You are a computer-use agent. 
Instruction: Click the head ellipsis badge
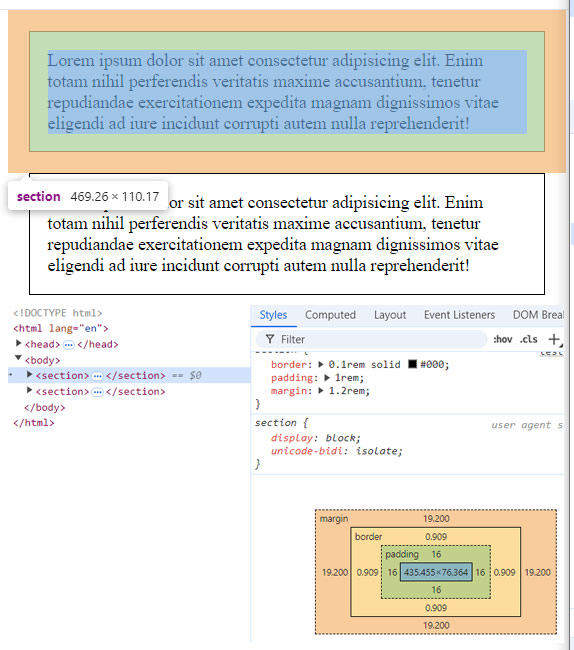(x=68, y=345)
